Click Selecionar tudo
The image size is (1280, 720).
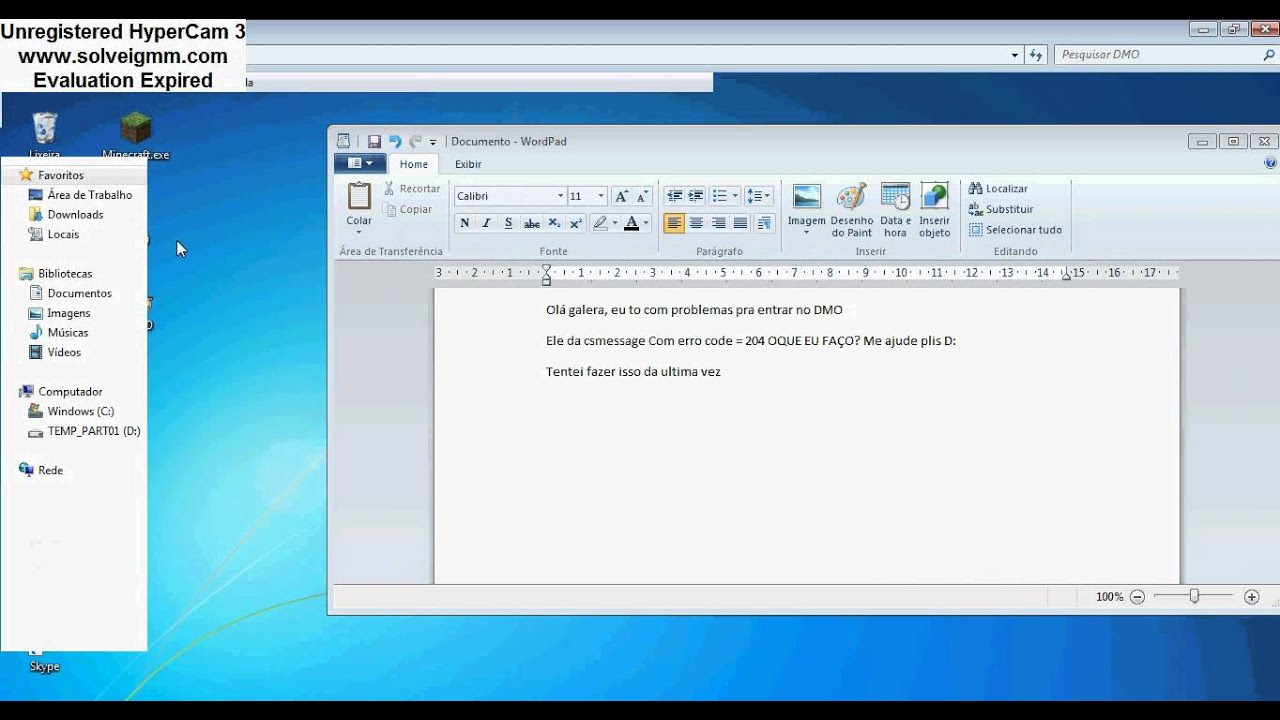click(x=1015, y=230)
